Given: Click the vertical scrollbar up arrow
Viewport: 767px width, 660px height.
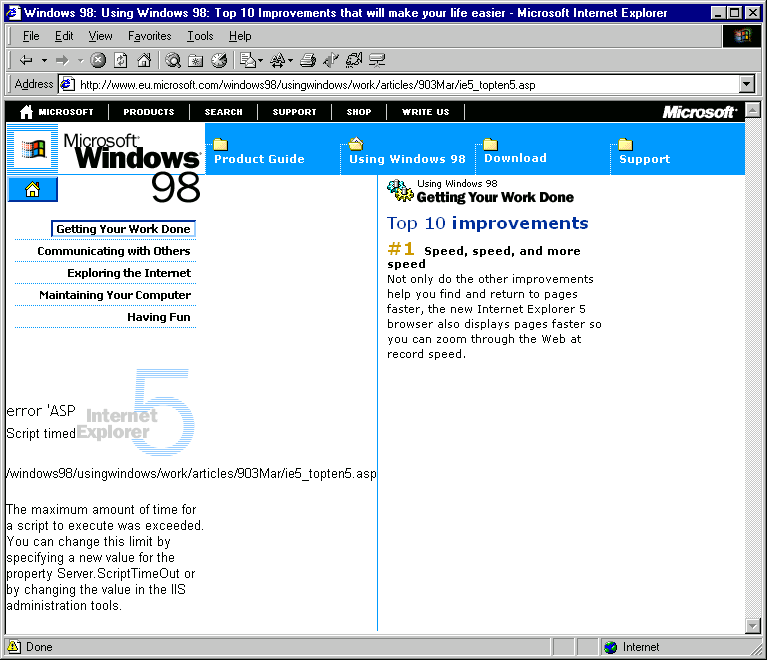Looking at the screenshot, I should tap(752, 110).
